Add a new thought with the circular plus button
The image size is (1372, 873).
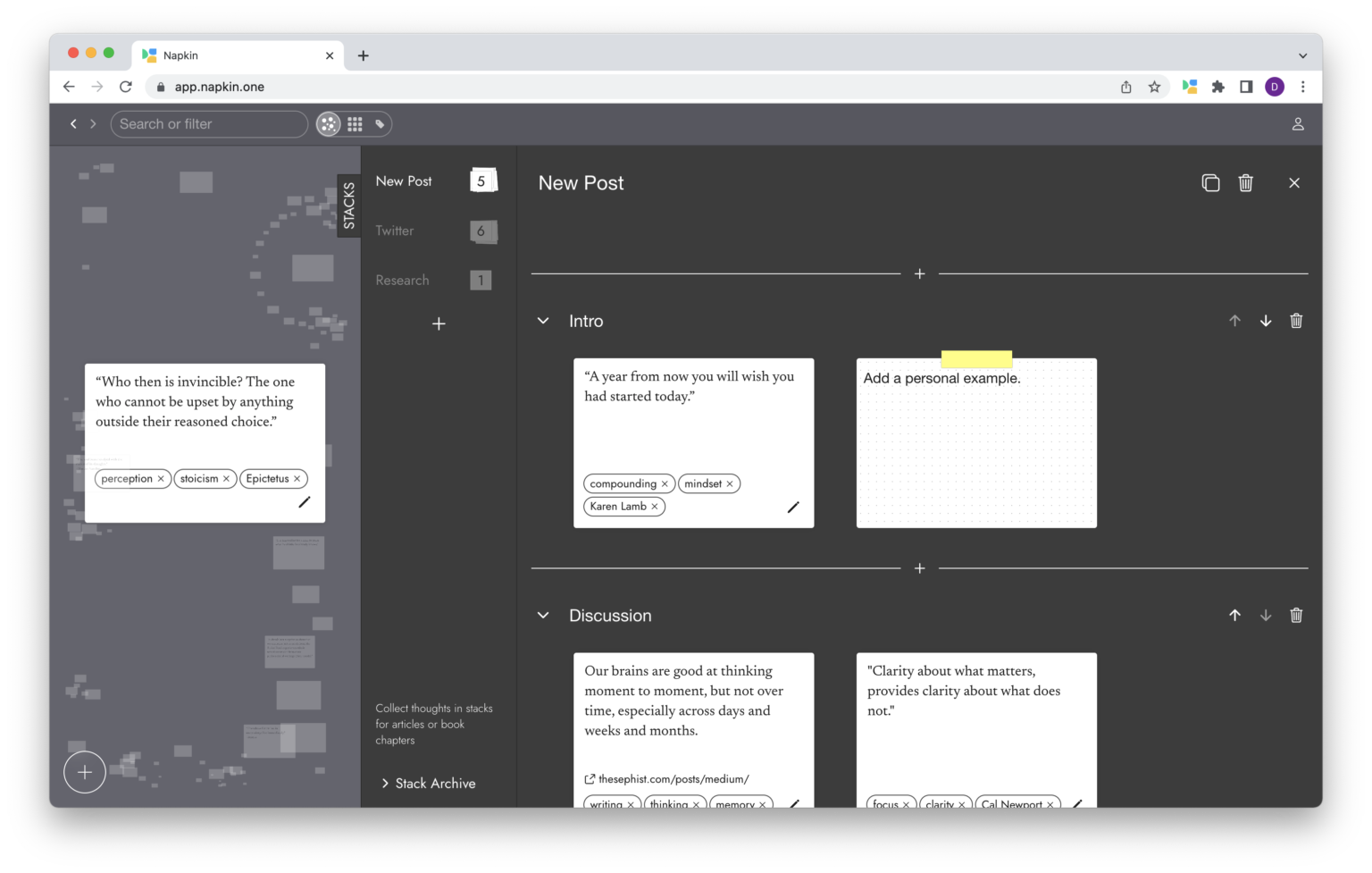point(85,772)
